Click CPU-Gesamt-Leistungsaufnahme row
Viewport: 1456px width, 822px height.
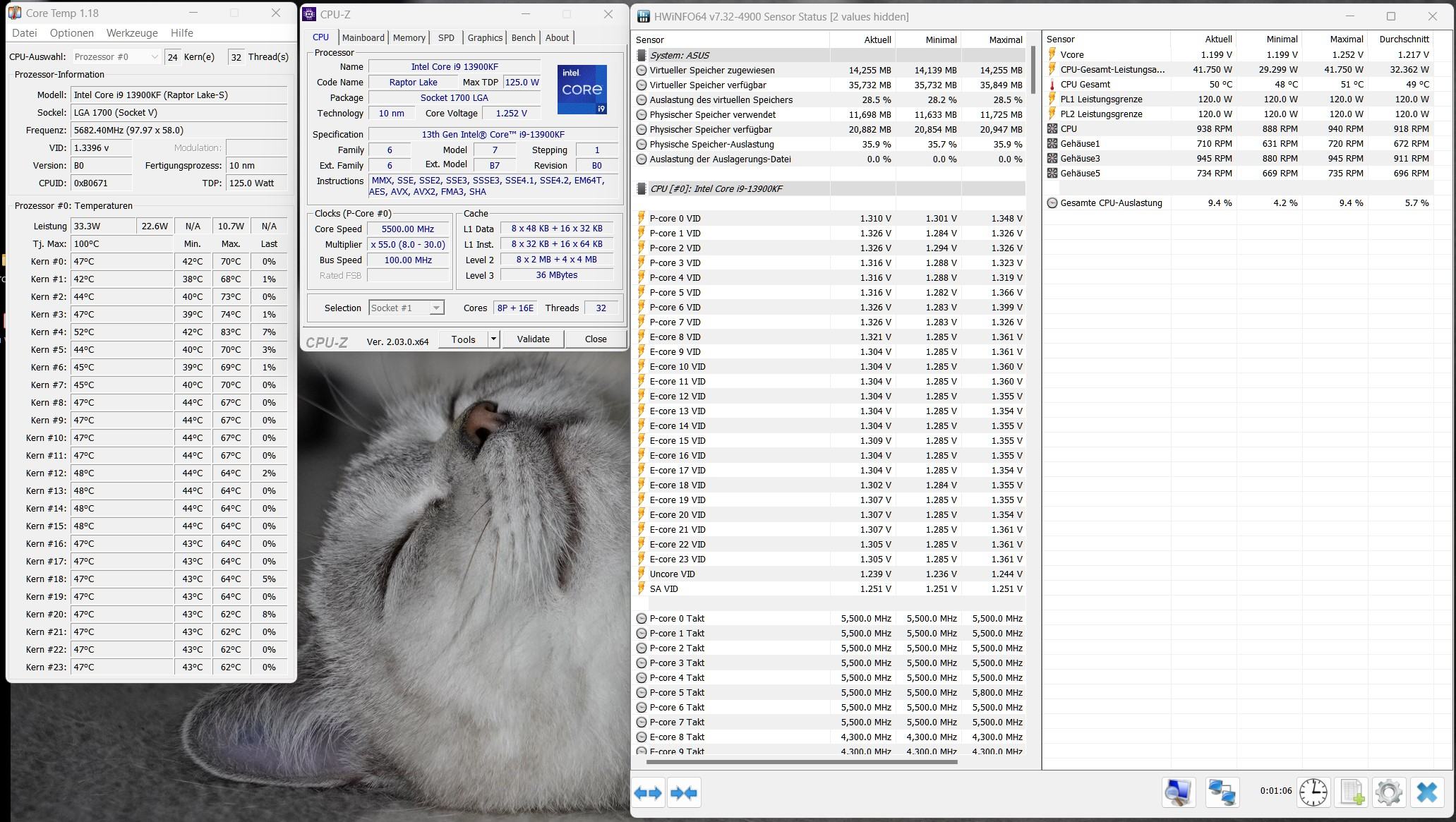(x=1239, y=69)
